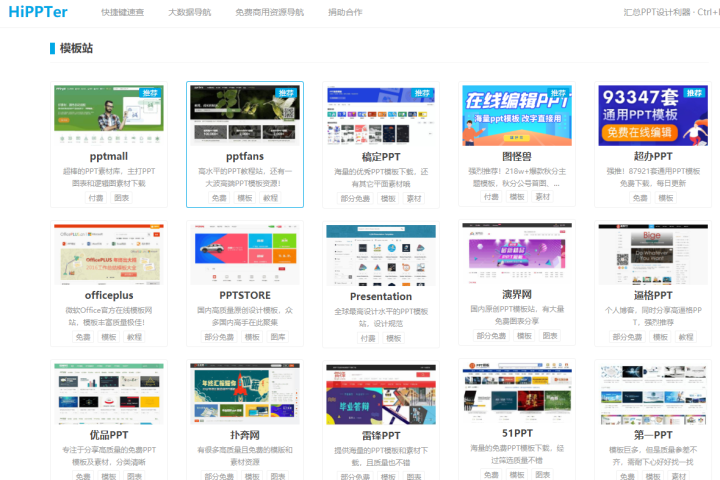Click the 图怪兽 title link

tap(517, 156)
